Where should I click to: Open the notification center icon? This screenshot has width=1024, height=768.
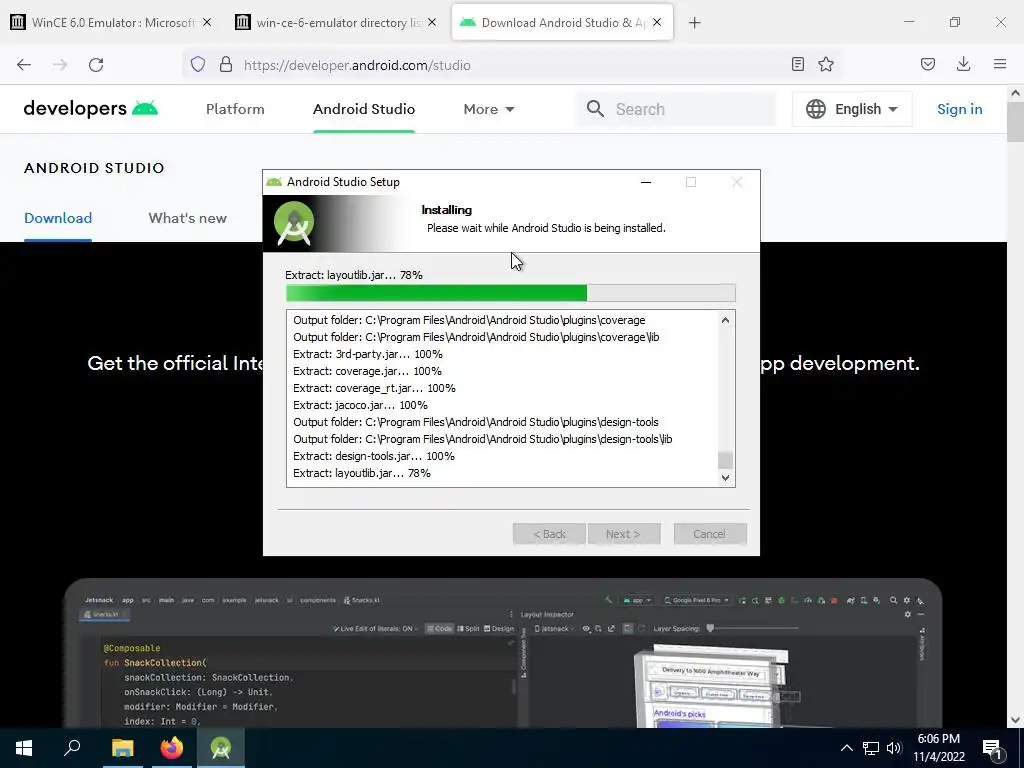[992, 749]
